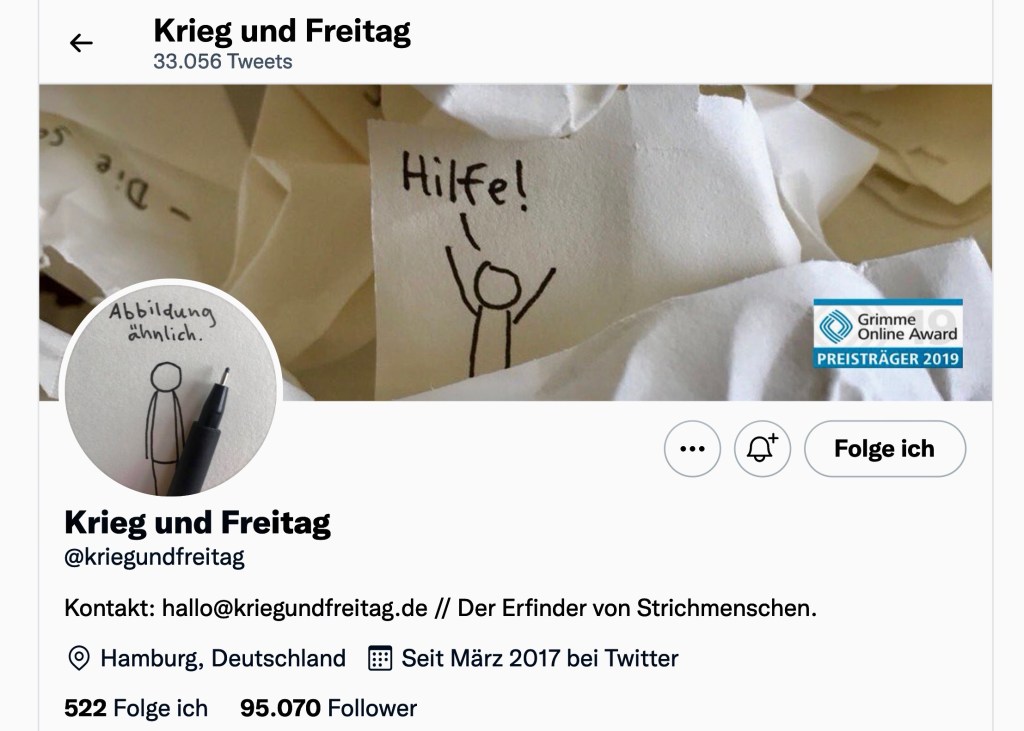Open the 95.070 Follower list
This screenshot has width=1024, height=731.
point(328,708)
